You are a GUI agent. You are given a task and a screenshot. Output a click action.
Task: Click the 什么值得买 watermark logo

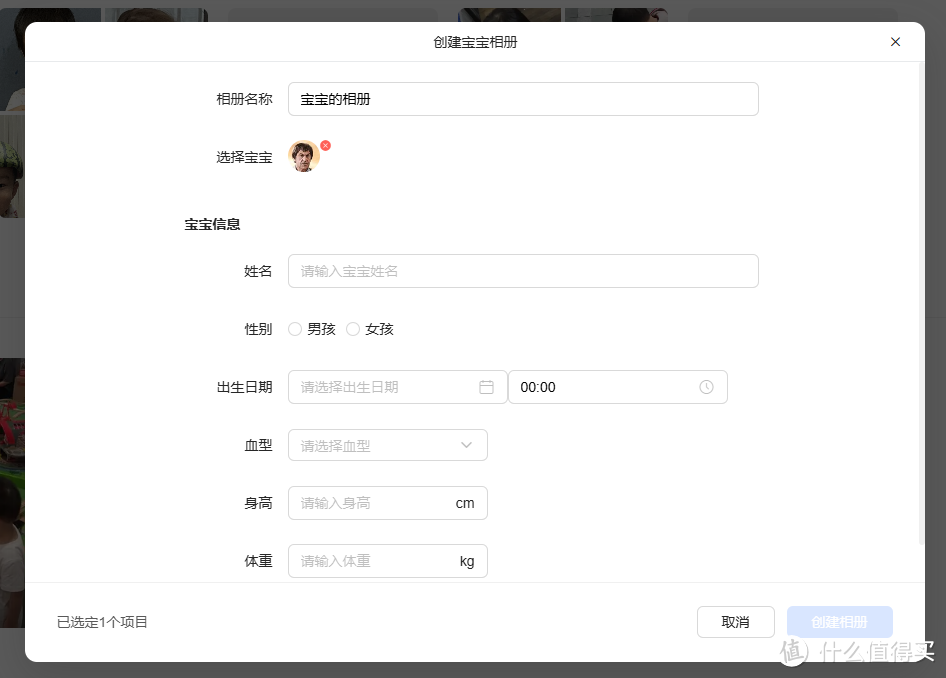[x=855, y=651]
